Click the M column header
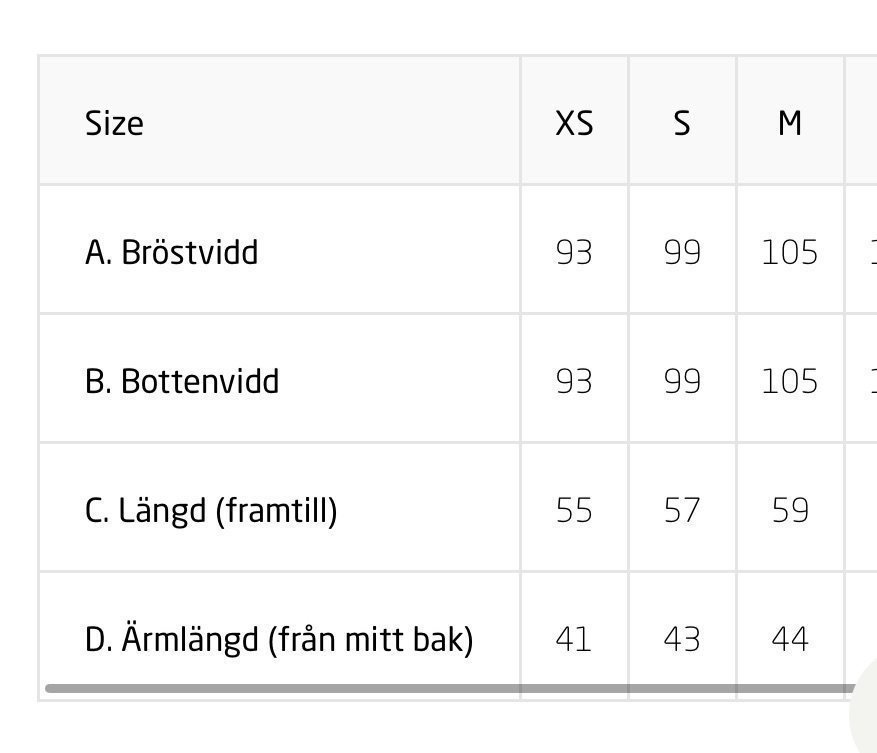Screen dimensions: 877x753 tap(790, 123)
